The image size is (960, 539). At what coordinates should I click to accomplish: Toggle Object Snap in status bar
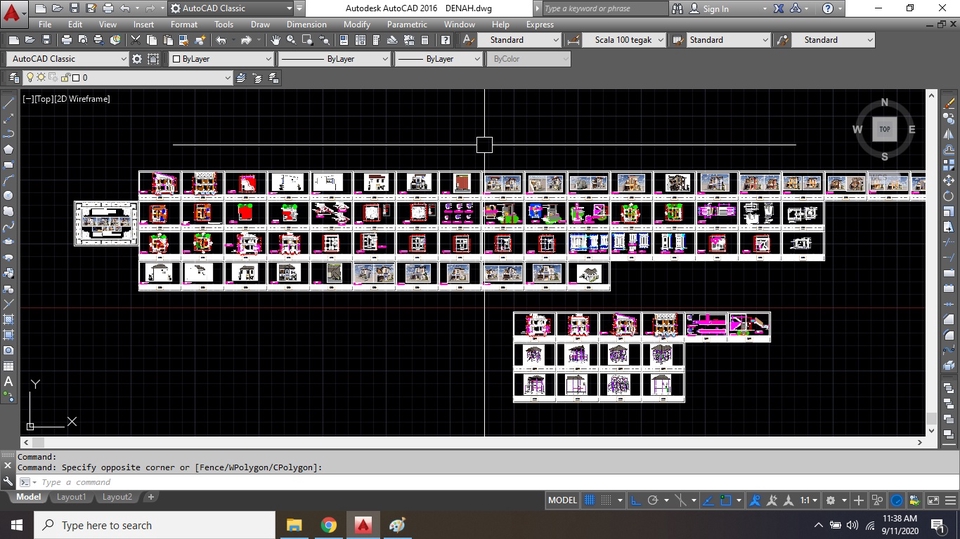click(x=726, y=500)
